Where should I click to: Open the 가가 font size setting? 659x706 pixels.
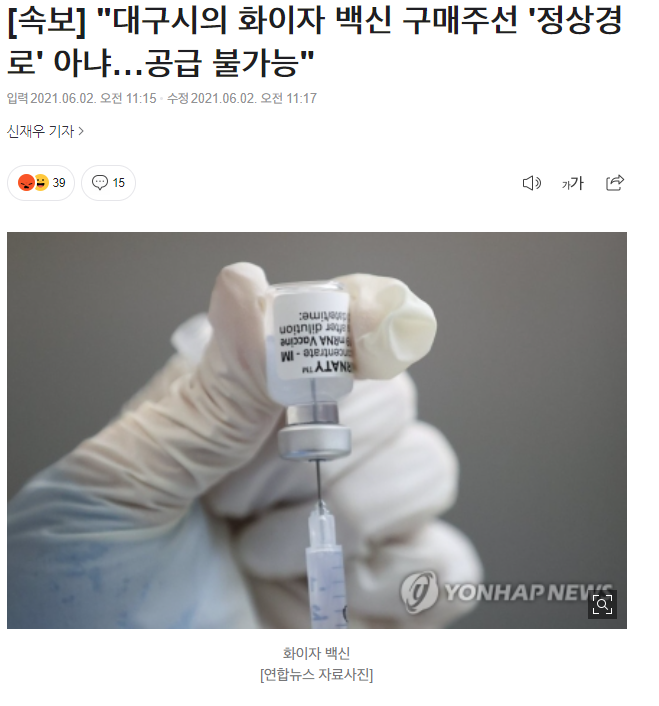[x=573, y=183]
